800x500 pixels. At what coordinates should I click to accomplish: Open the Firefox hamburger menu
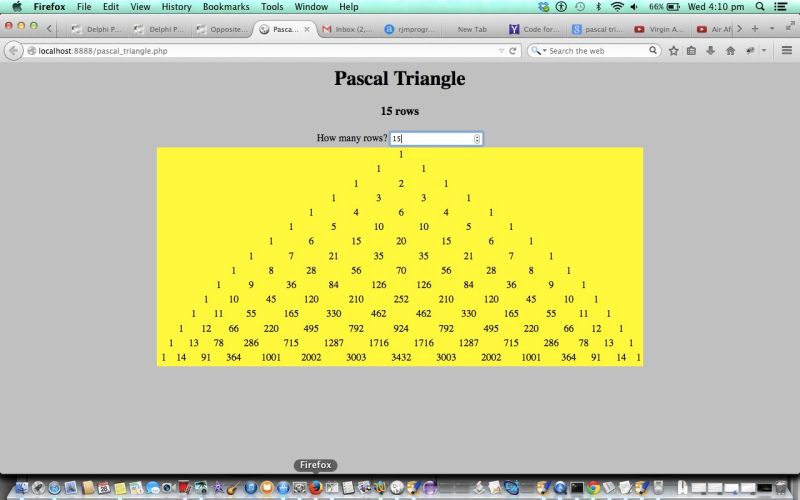tap(786, 50)
